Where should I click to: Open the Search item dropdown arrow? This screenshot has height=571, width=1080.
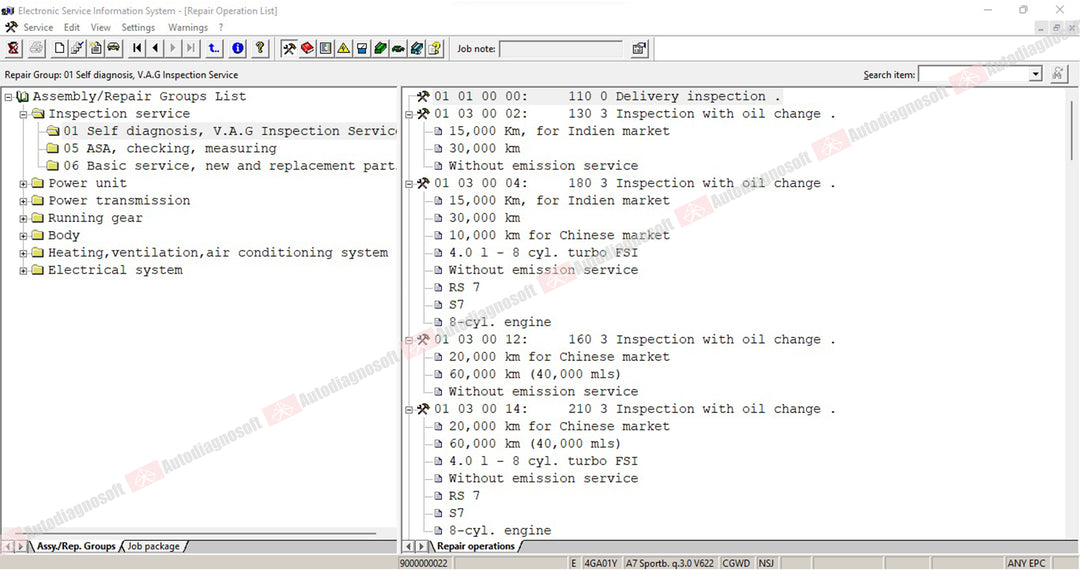pyautogui.click(x=1035, y=74)
